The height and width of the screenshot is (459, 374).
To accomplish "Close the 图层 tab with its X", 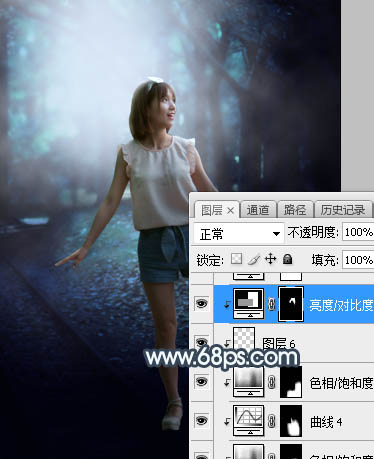I will 230,211.
